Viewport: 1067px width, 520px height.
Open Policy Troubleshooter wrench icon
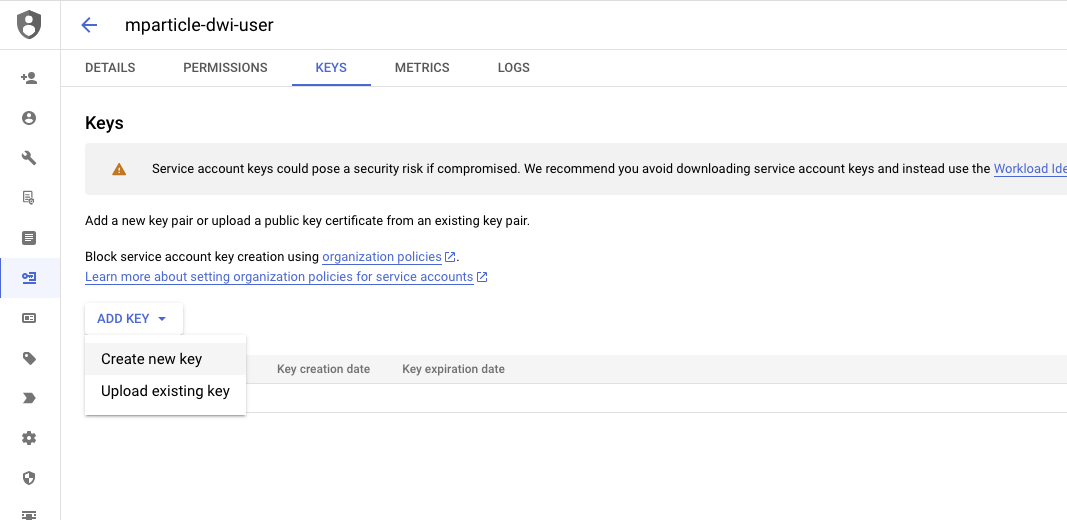coord(29,158)
